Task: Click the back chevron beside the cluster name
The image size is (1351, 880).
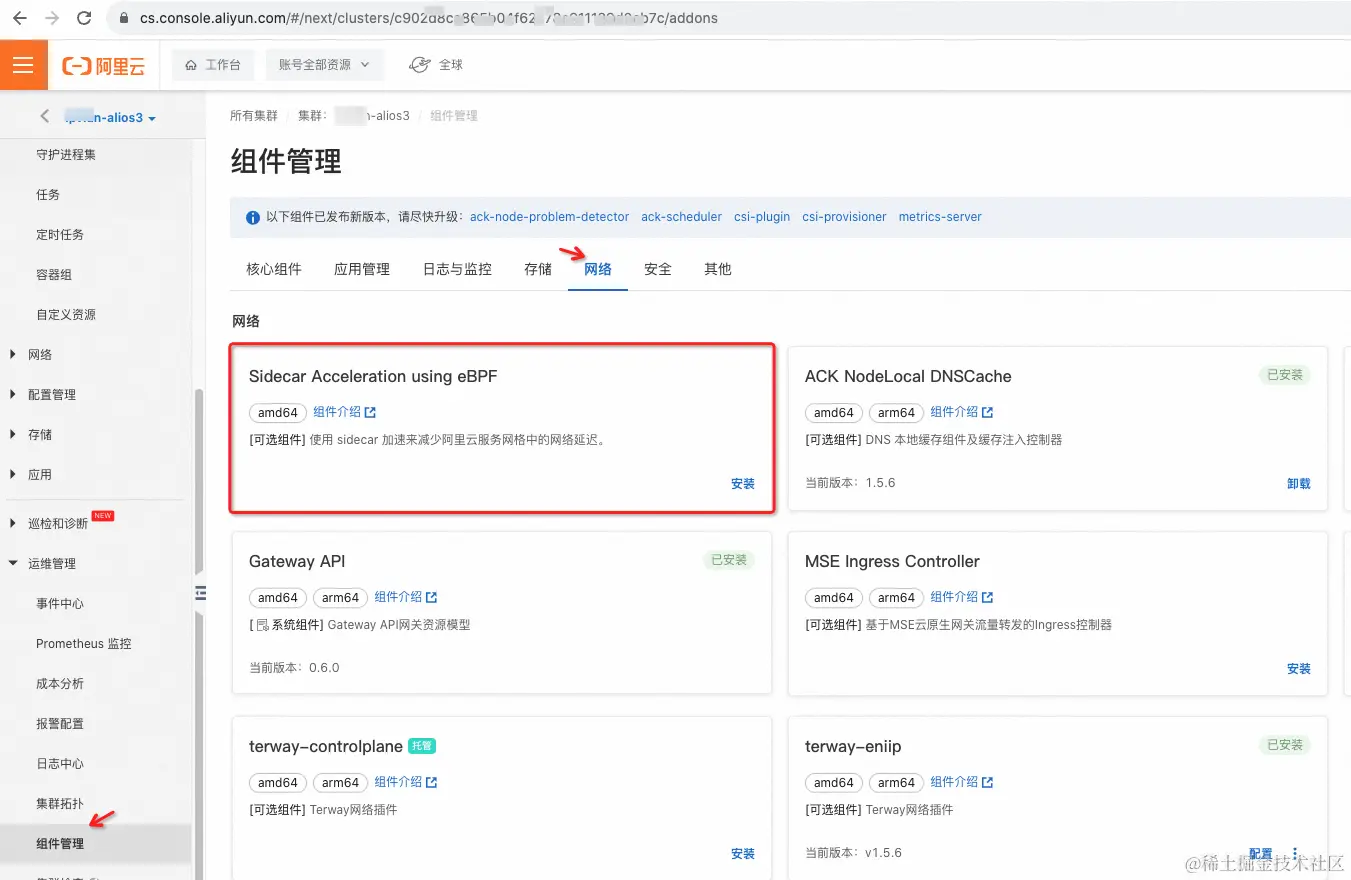Action: click(44, 117)
